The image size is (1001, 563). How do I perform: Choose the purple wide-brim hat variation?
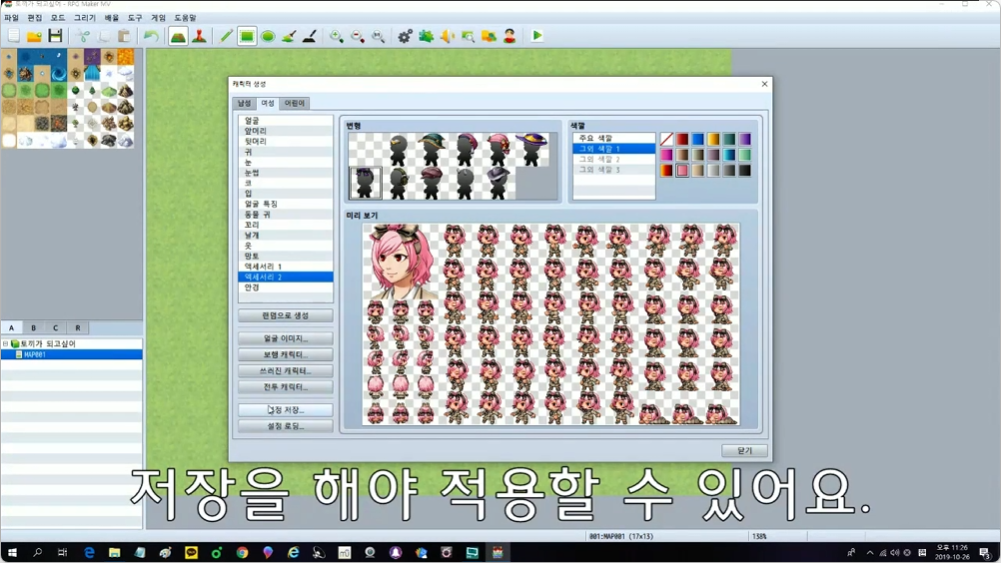tap(531, 149)
